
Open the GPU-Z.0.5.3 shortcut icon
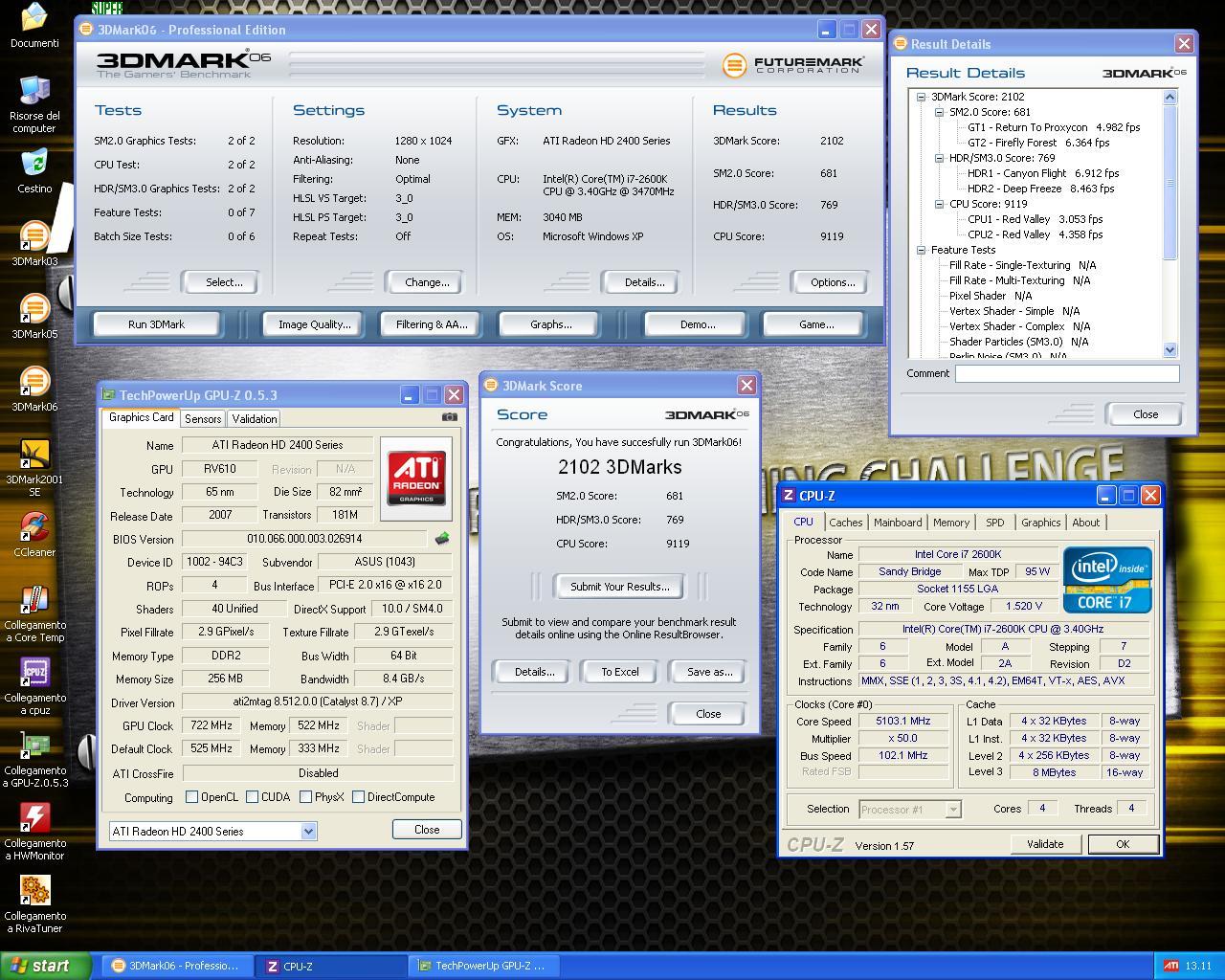(34, 759)
